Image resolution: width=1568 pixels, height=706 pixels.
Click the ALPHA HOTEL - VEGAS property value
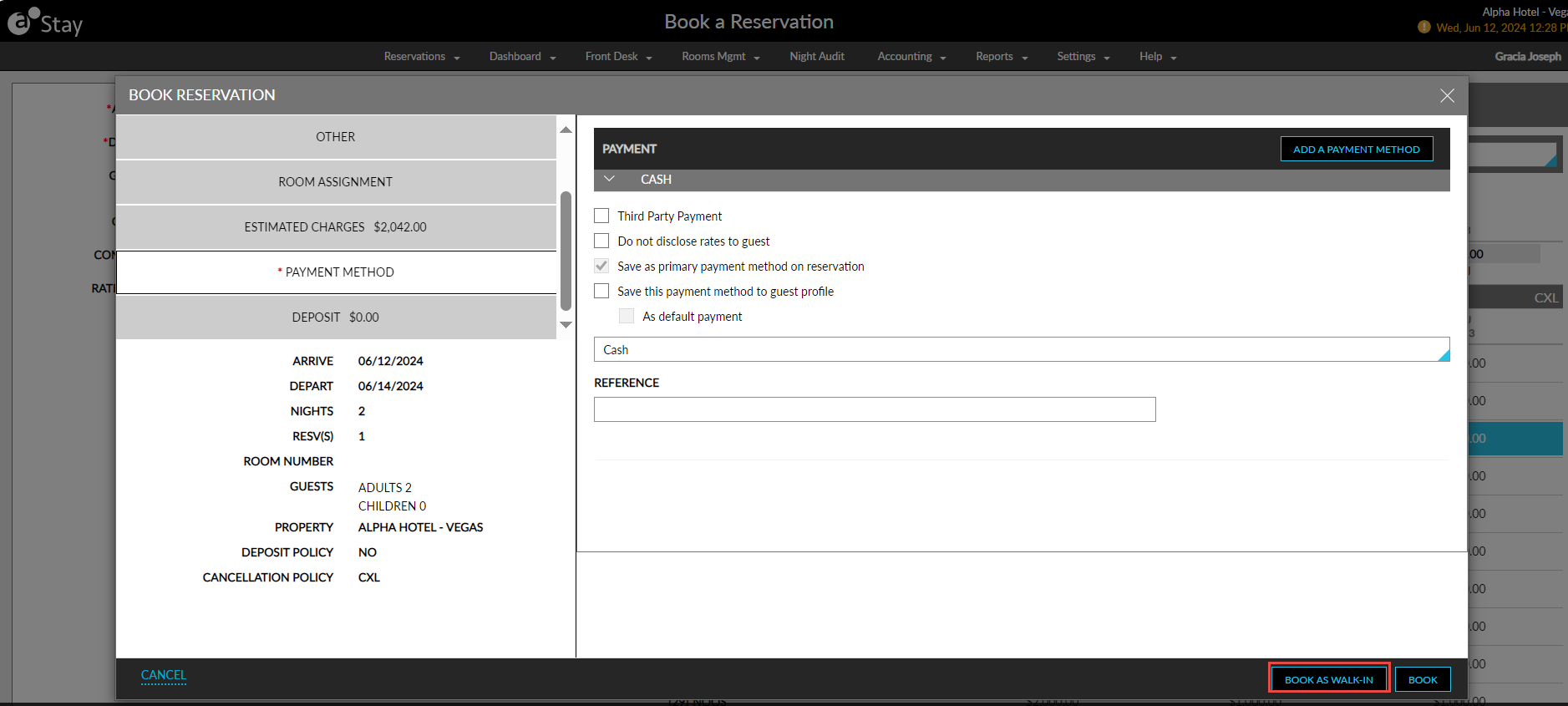(421, 527)
